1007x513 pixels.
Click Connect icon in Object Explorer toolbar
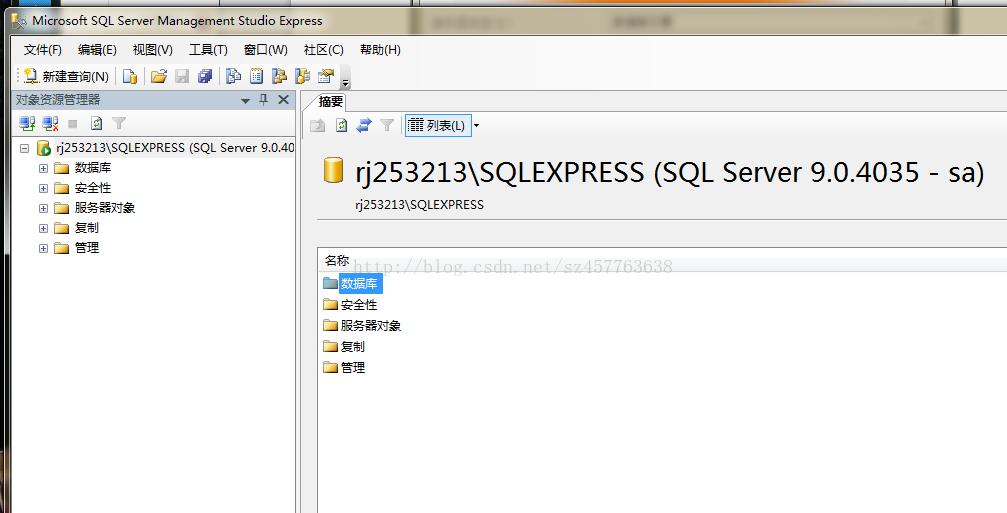(27, 123)
